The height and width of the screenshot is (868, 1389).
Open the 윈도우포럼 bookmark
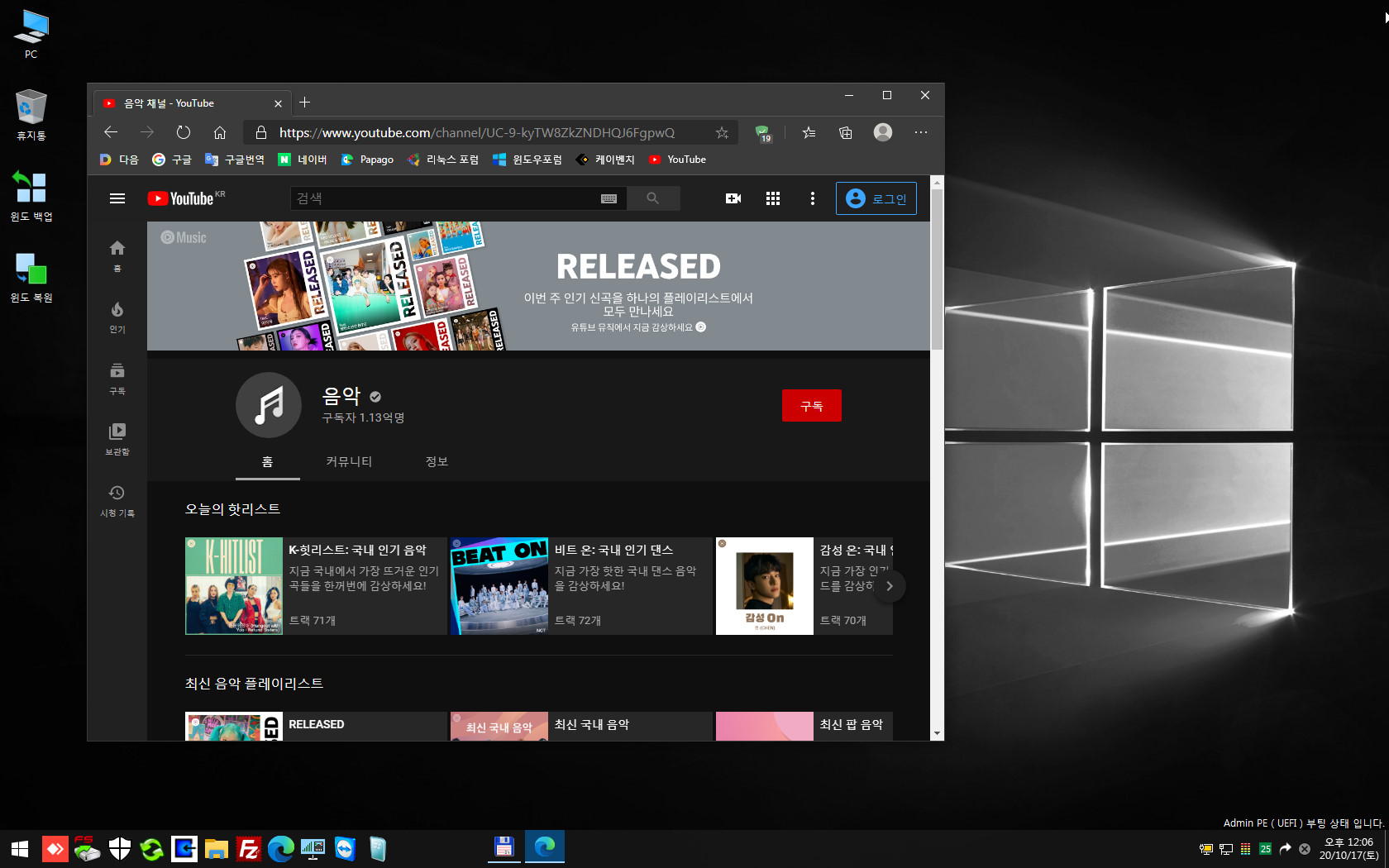coord(527,160)
